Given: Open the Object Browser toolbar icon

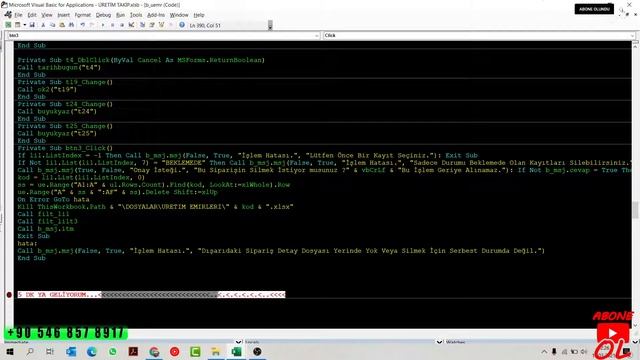Looking at the screenshot, I should pyautogui.click(x=162, y=25).
